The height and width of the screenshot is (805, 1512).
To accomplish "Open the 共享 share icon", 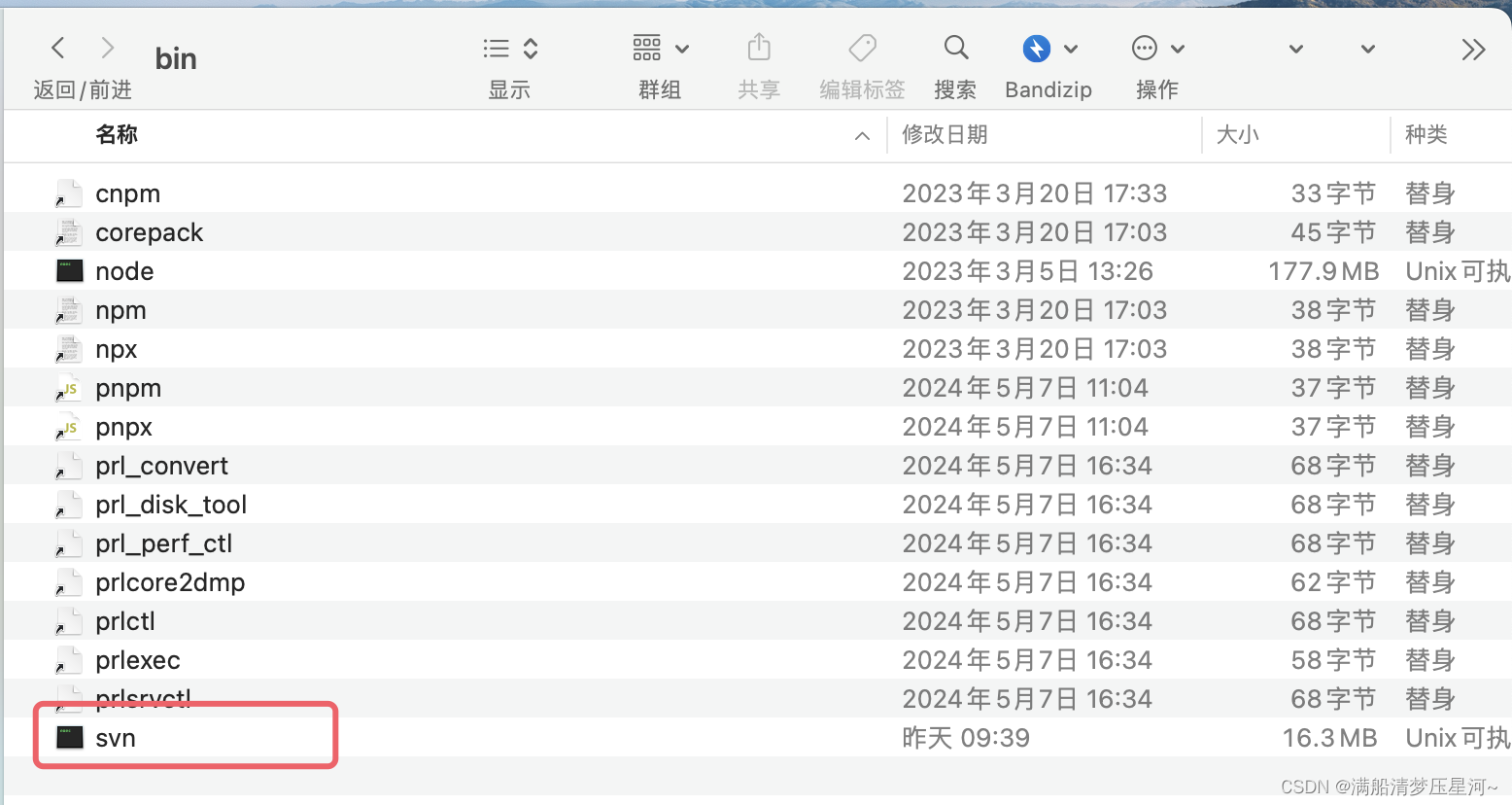I will pos(759,46).
